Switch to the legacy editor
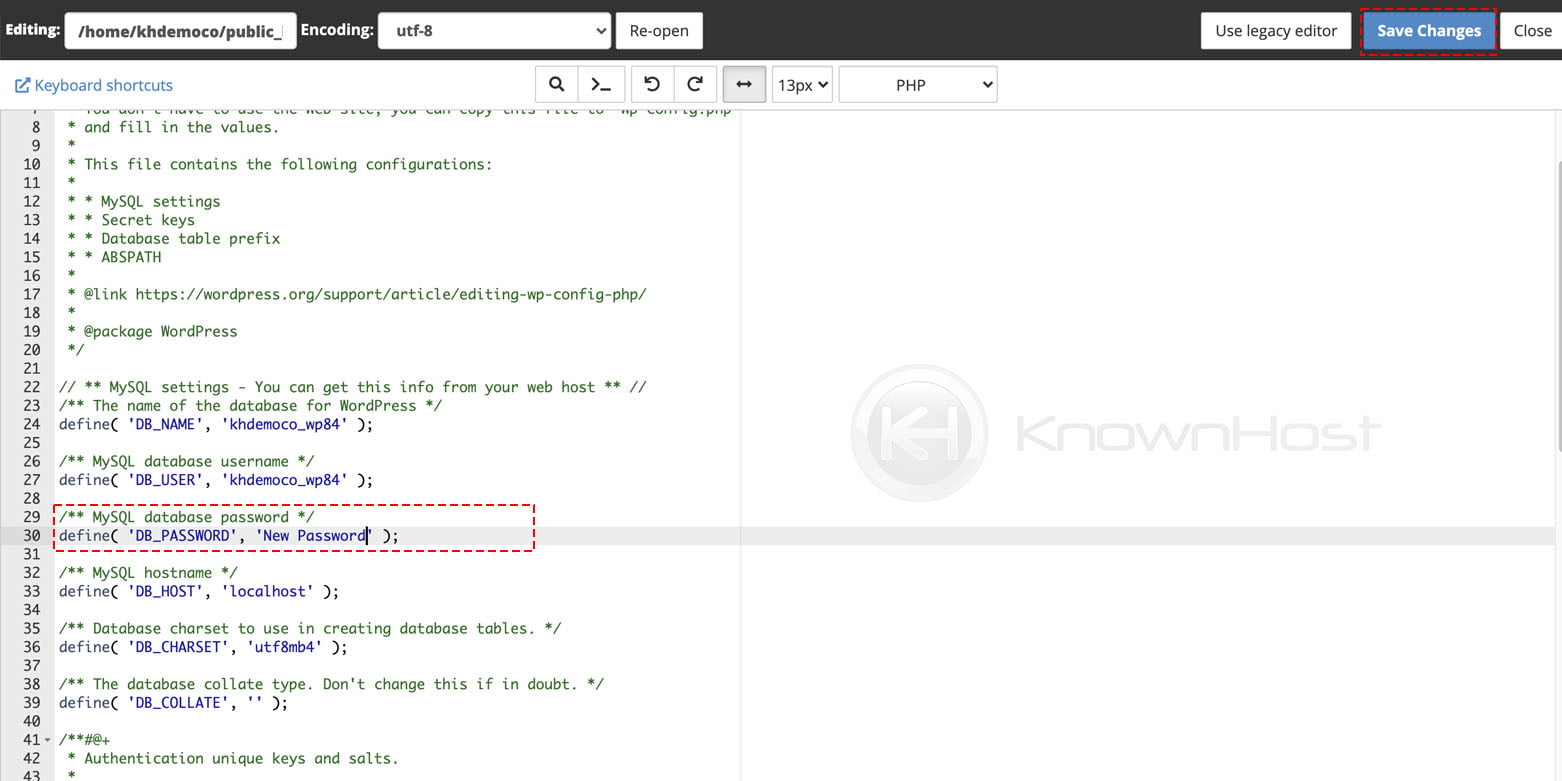 1276,30
